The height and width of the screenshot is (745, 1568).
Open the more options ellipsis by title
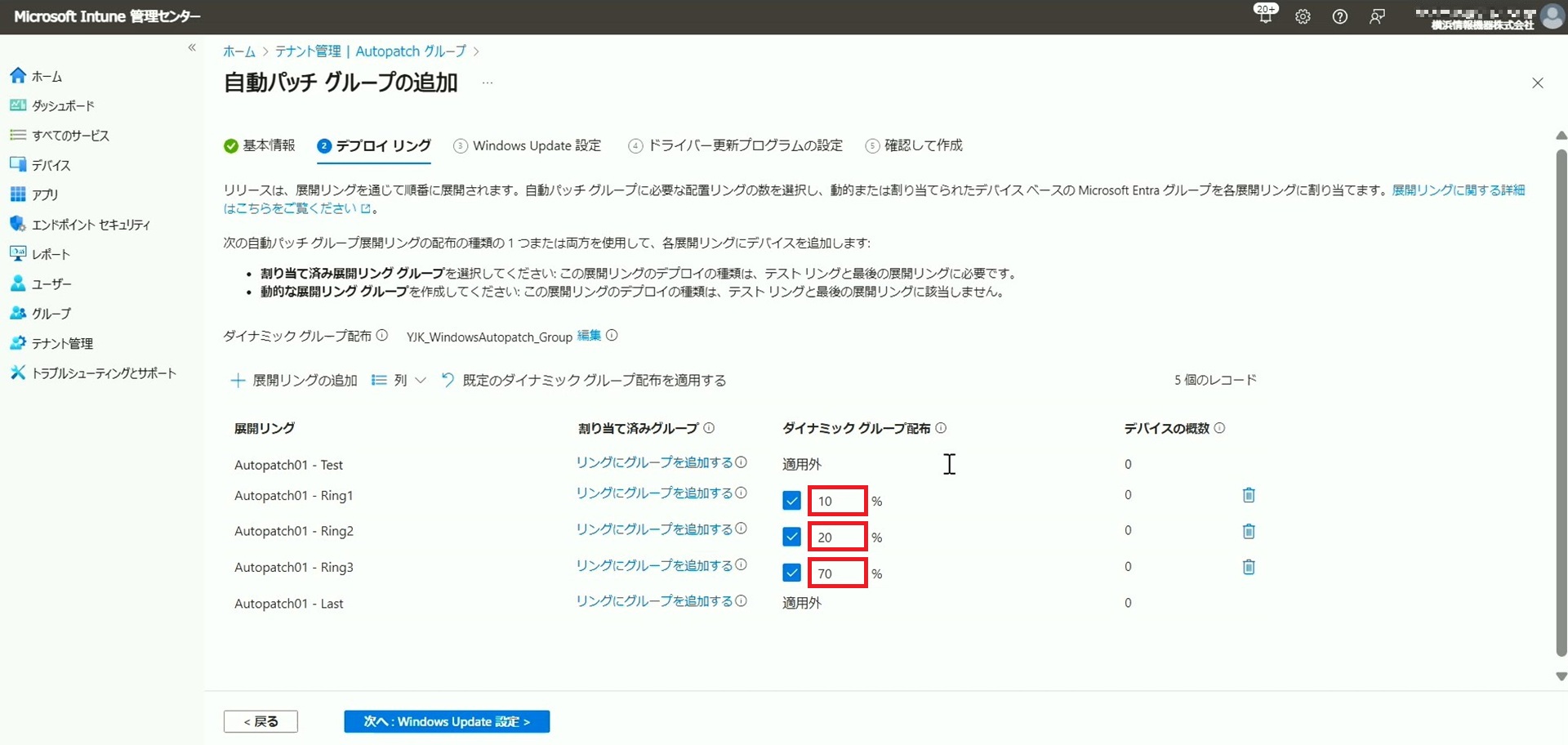tap(488, 83)
